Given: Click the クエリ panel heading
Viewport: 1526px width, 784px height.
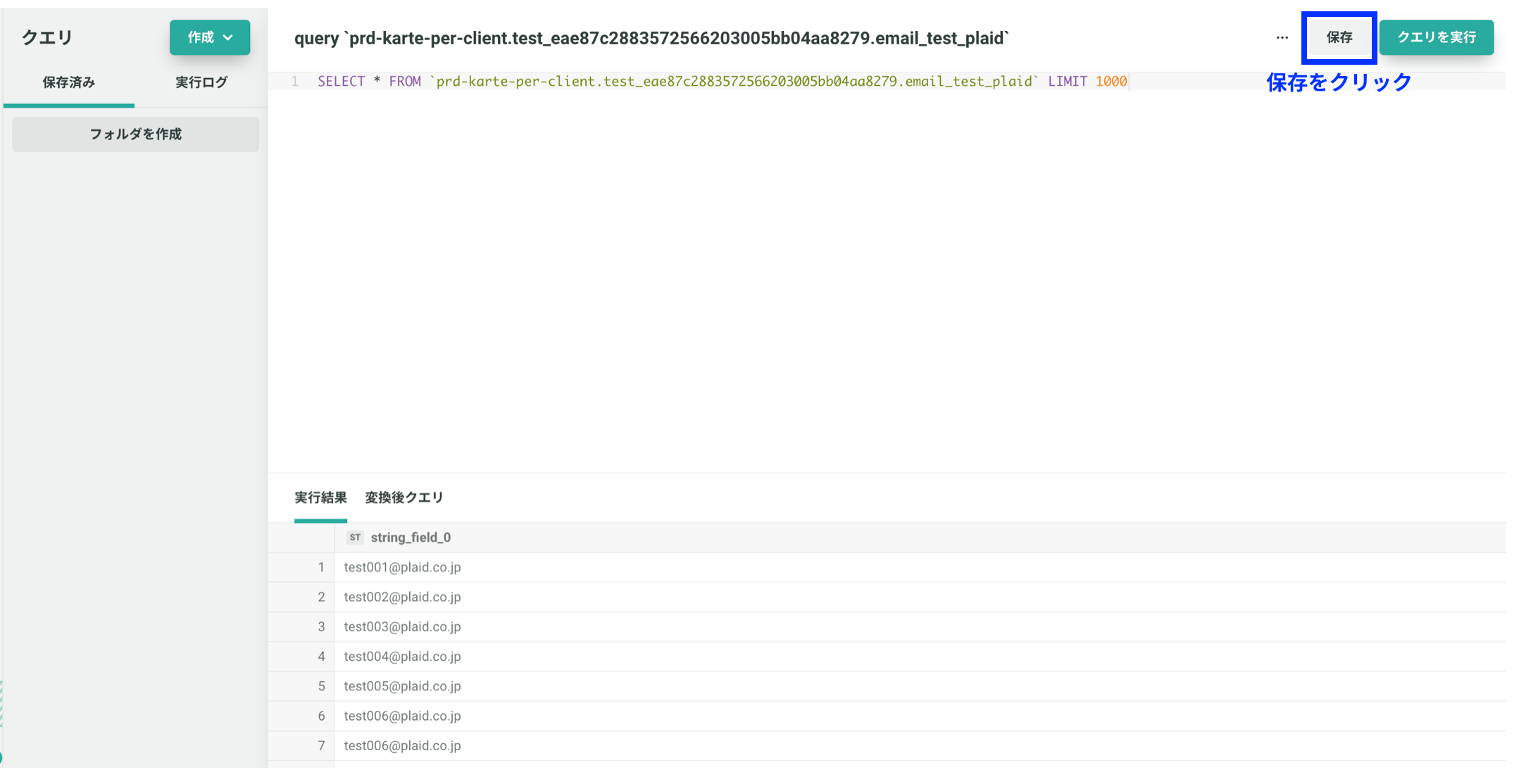Looking at the screenshot, I should [x=47, y=37].
